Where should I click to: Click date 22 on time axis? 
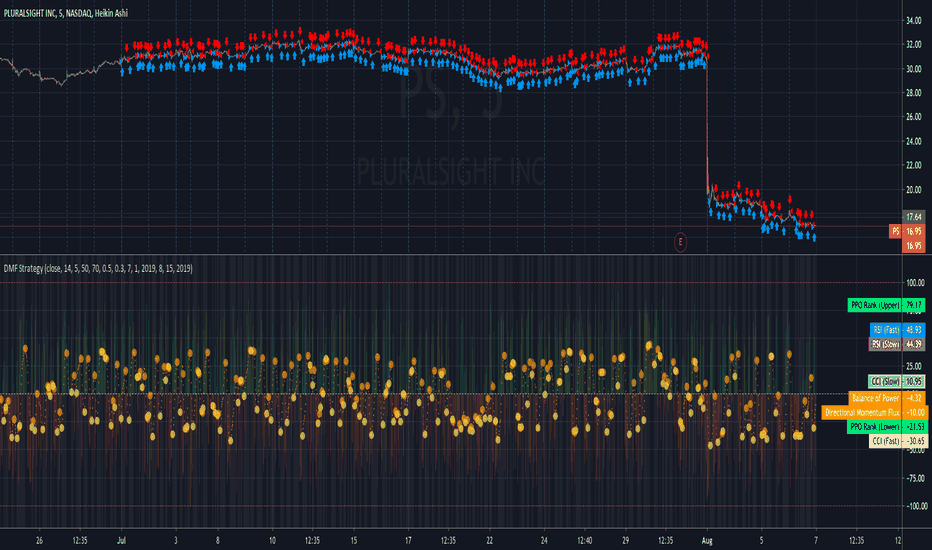point(489,540)
